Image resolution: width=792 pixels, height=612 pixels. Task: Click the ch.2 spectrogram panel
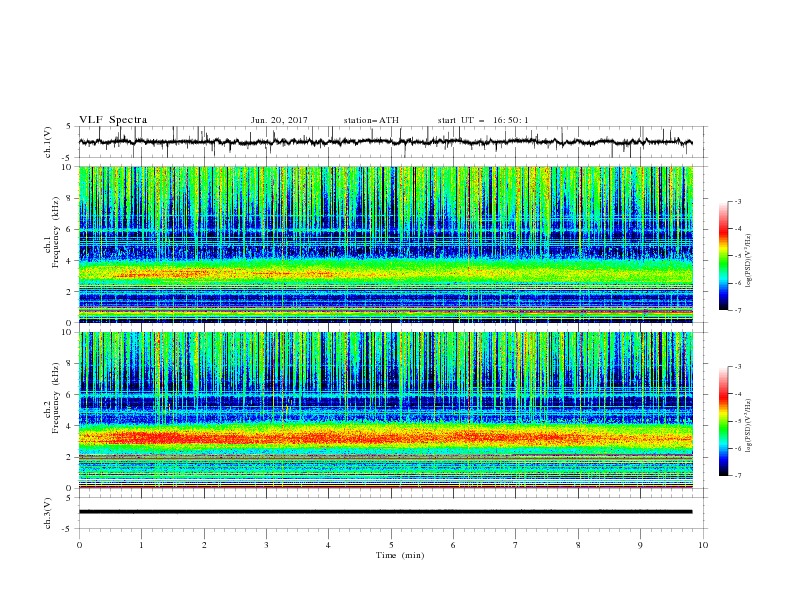tap(385, 410)
